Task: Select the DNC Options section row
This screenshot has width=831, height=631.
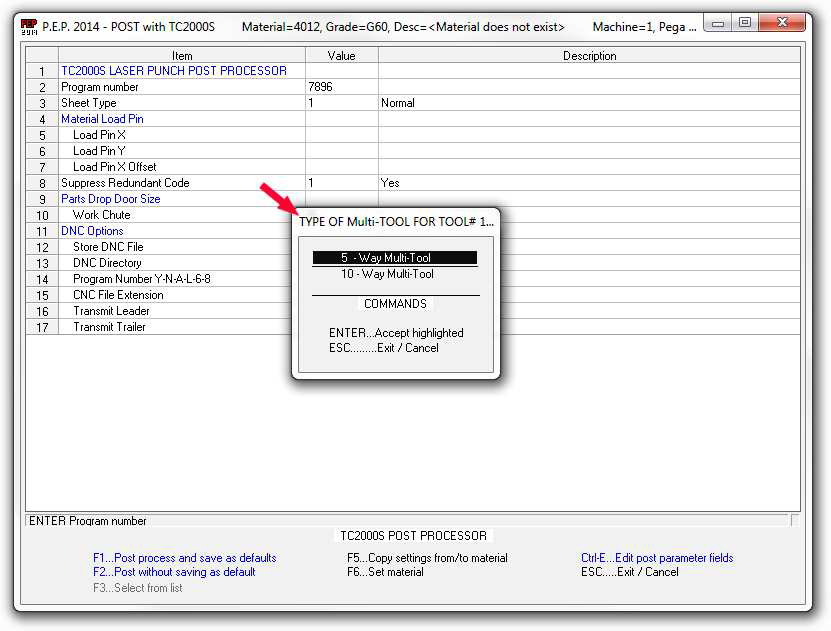Action: tap(92, 231)
